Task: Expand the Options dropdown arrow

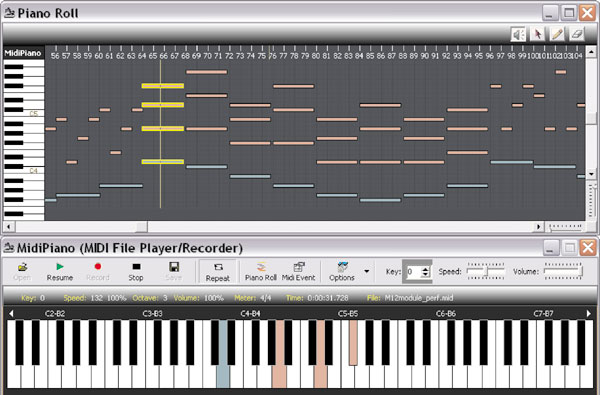Action: (x=367, y=271)
